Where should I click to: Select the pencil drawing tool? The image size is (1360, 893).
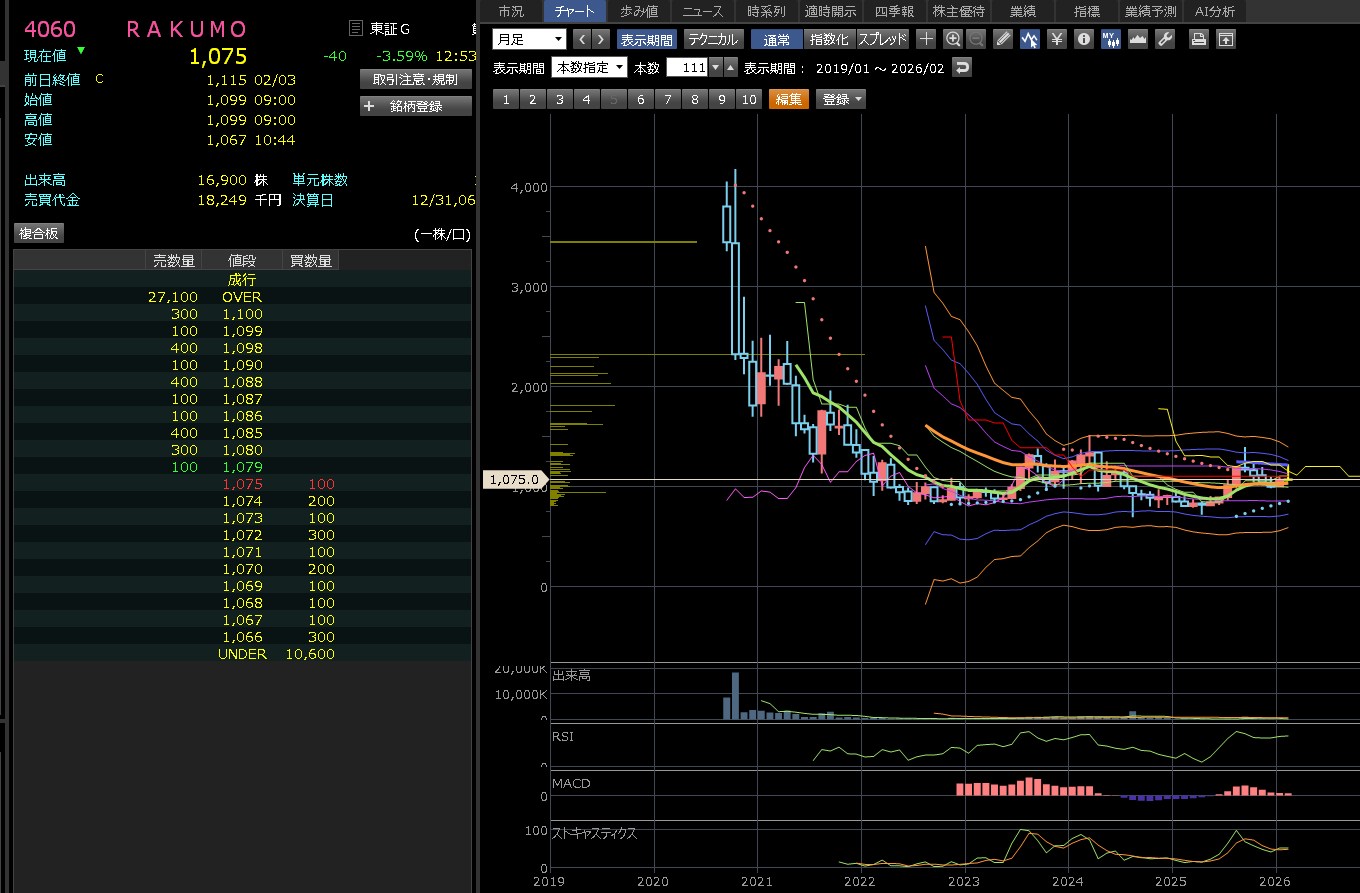tap(1005, 39)
